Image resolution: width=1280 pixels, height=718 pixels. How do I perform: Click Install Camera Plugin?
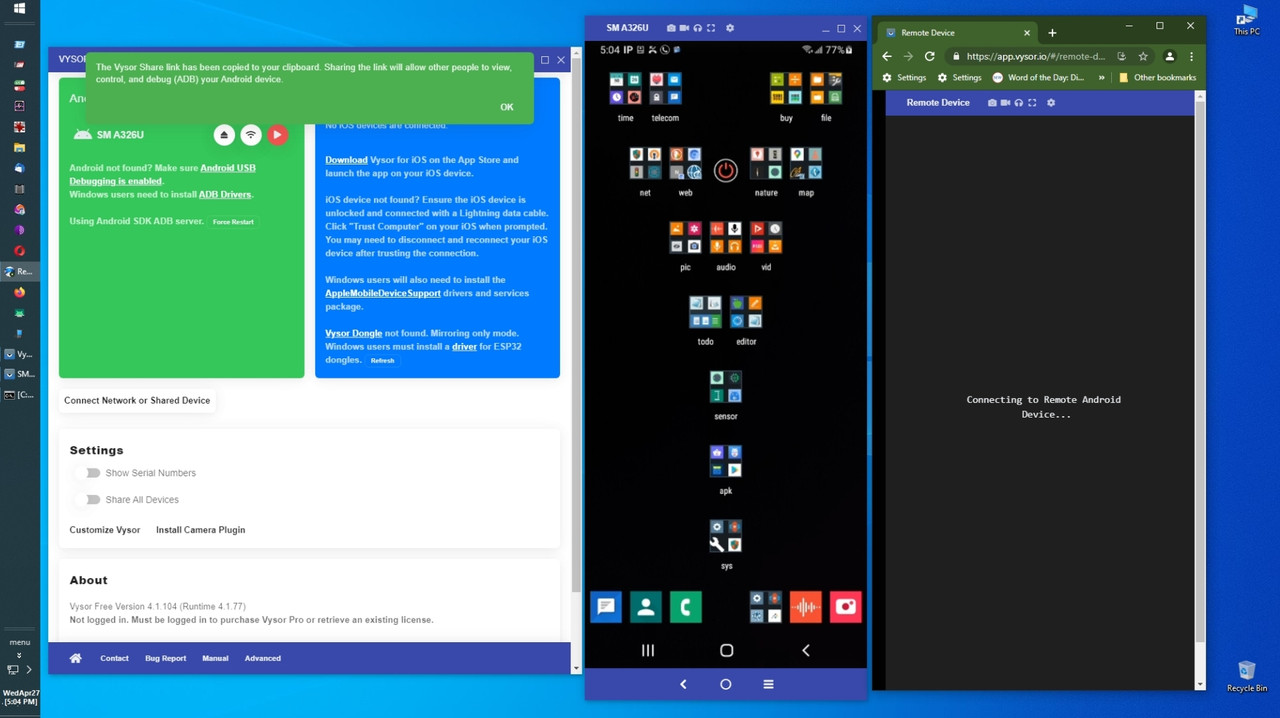click(x=200, y=530)
